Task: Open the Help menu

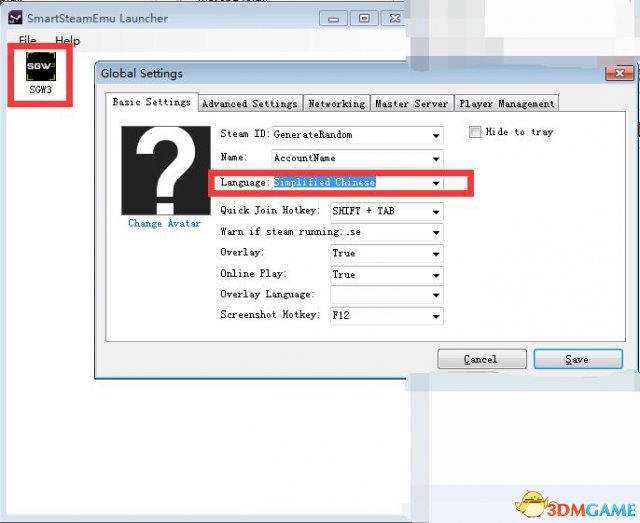Action: 67,41
